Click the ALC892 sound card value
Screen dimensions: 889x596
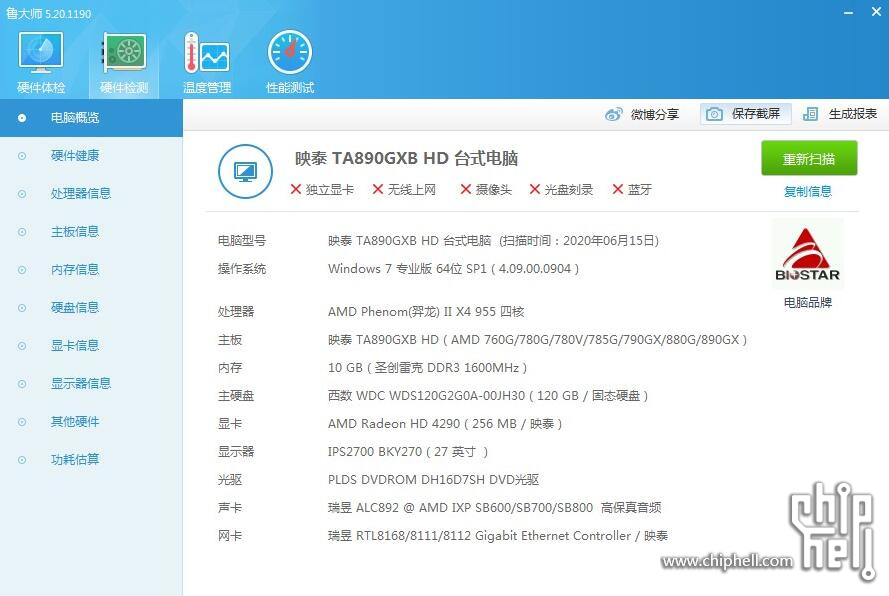click(494, 508)
